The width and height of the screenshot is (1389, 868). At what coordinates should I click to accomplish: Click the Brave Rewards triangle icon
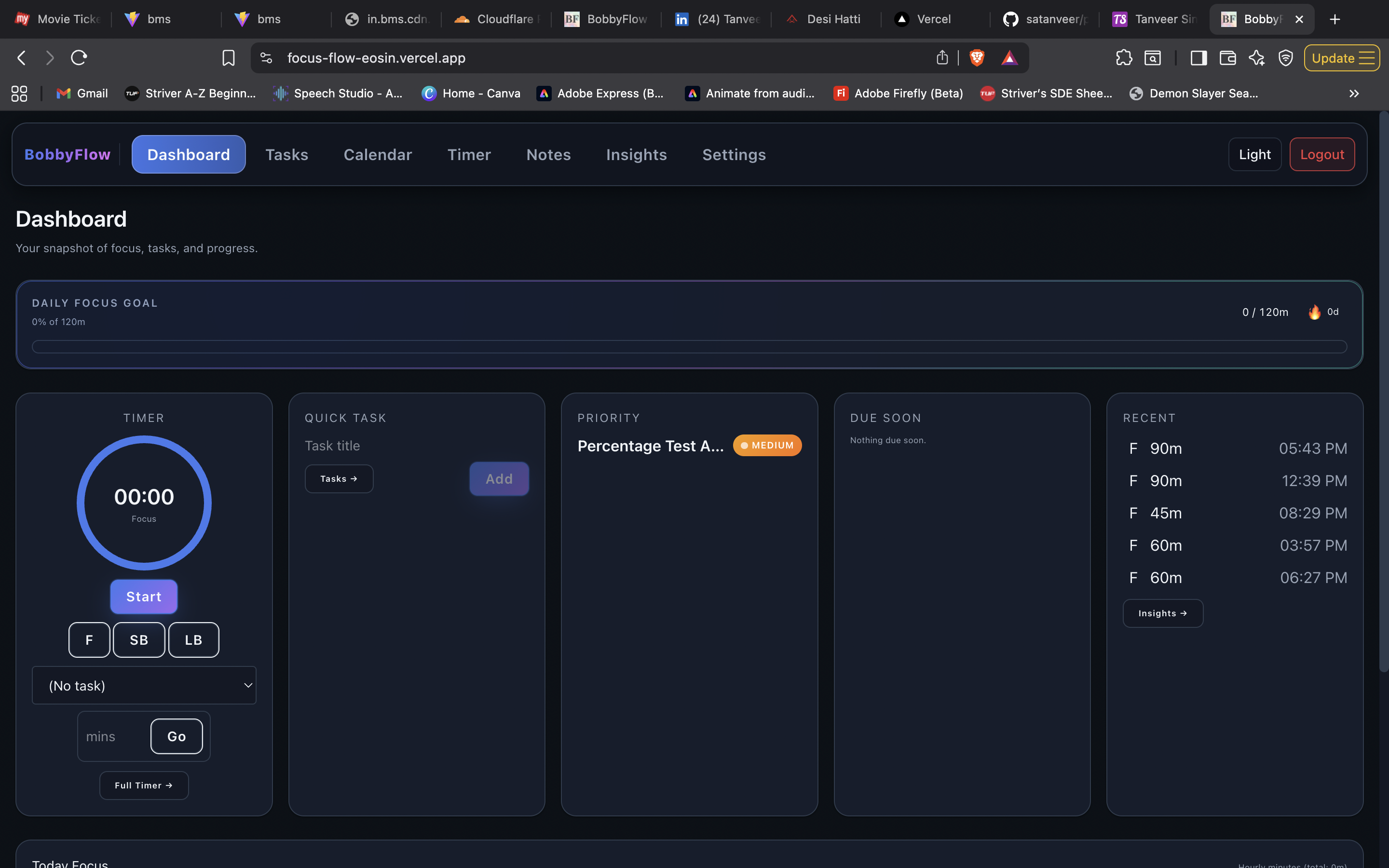click(1009, 57)
